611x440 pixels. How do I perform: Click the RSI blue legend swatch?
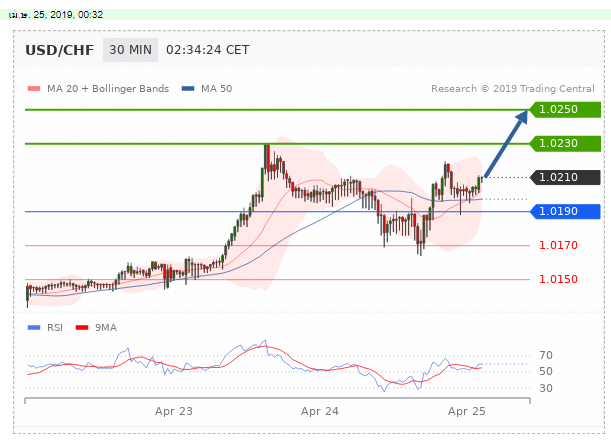coord(34,327)
